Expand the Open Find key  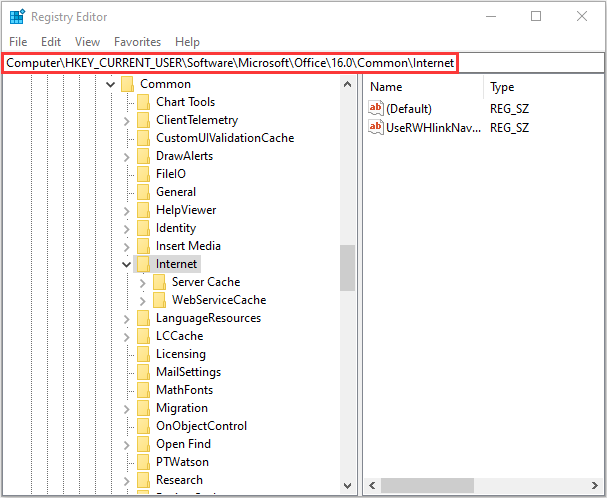pyautogui.click(x=127, y=445)
